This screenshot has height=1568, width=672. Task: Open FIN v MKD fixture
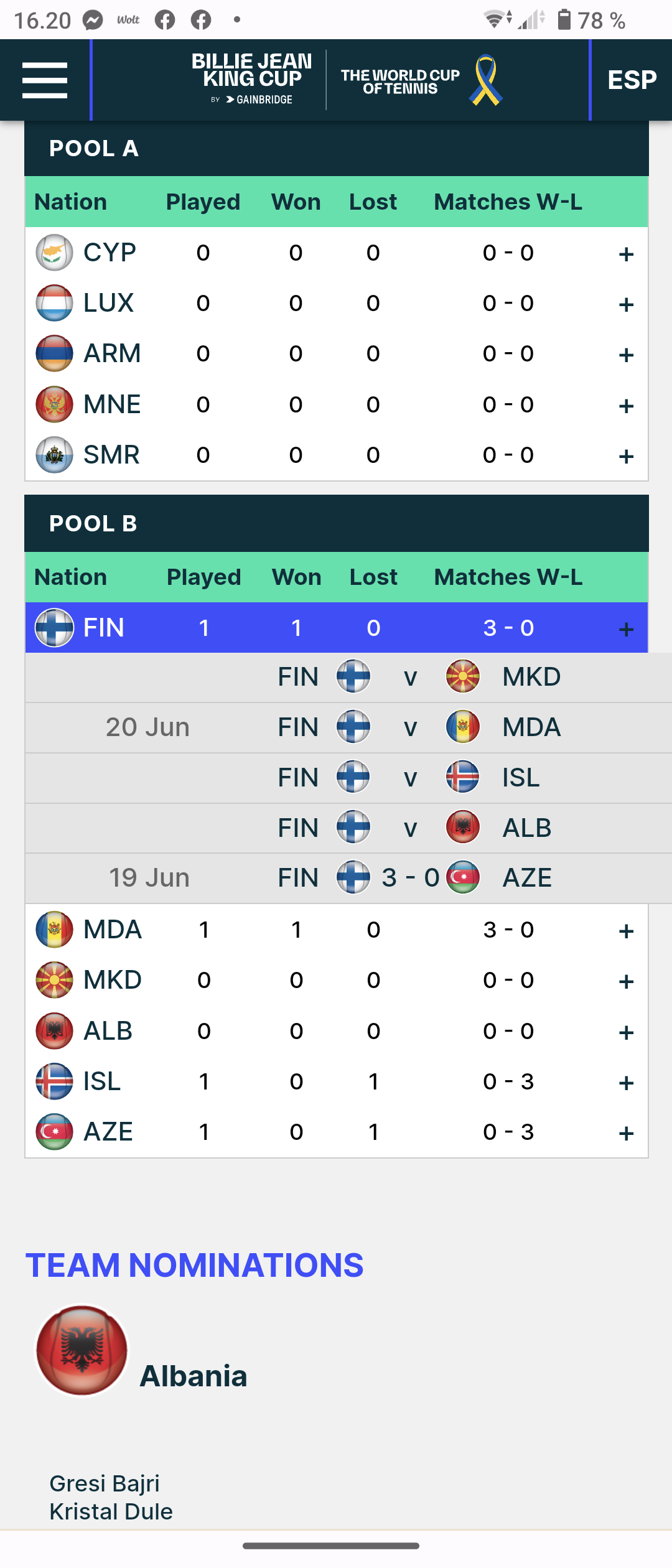pyautogui.click(x=348, y=677)
